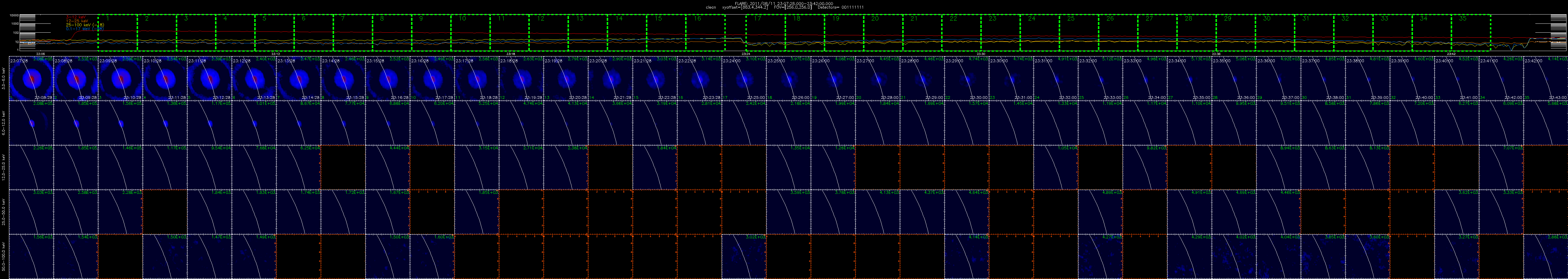Open the 3.0-6.0 keV image starting 23:24:00
The width and height of the screenshot is (1568, 279).
pos(744,78)
